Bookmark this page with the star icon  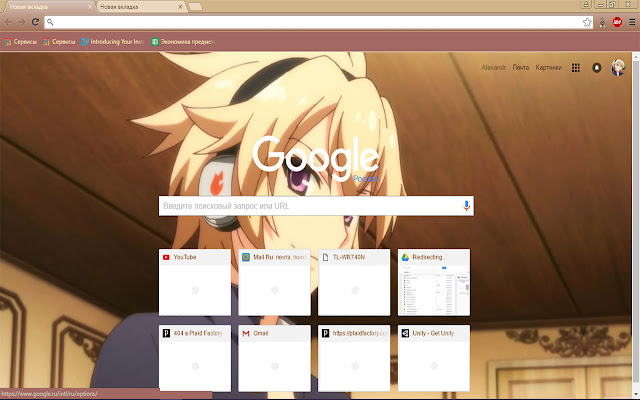tap(587, 22)
